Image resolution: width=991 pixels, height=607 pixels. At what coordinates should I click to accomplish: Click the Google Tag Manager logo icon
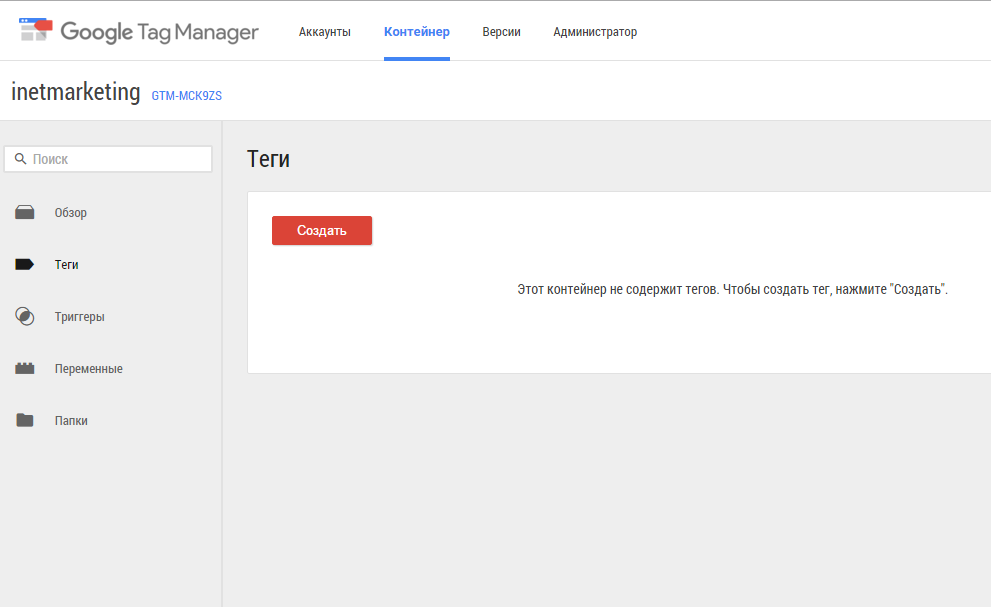pos(36,30)
